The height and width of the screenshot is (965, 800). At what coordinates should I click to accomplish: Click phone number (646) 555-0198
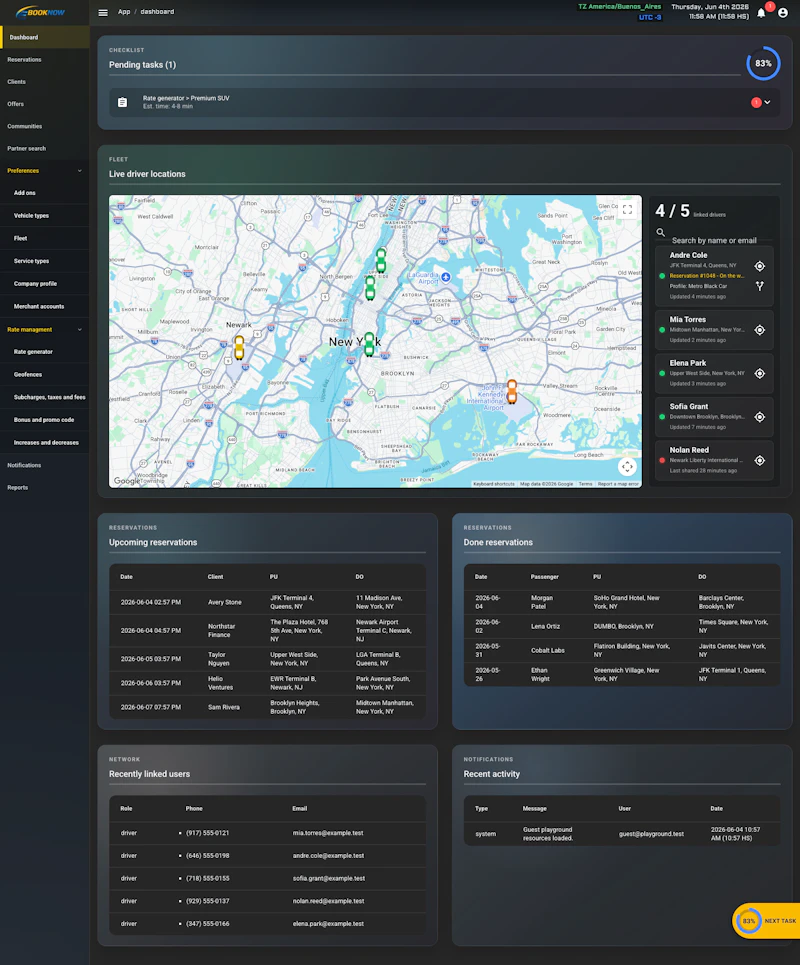[207, 855]
